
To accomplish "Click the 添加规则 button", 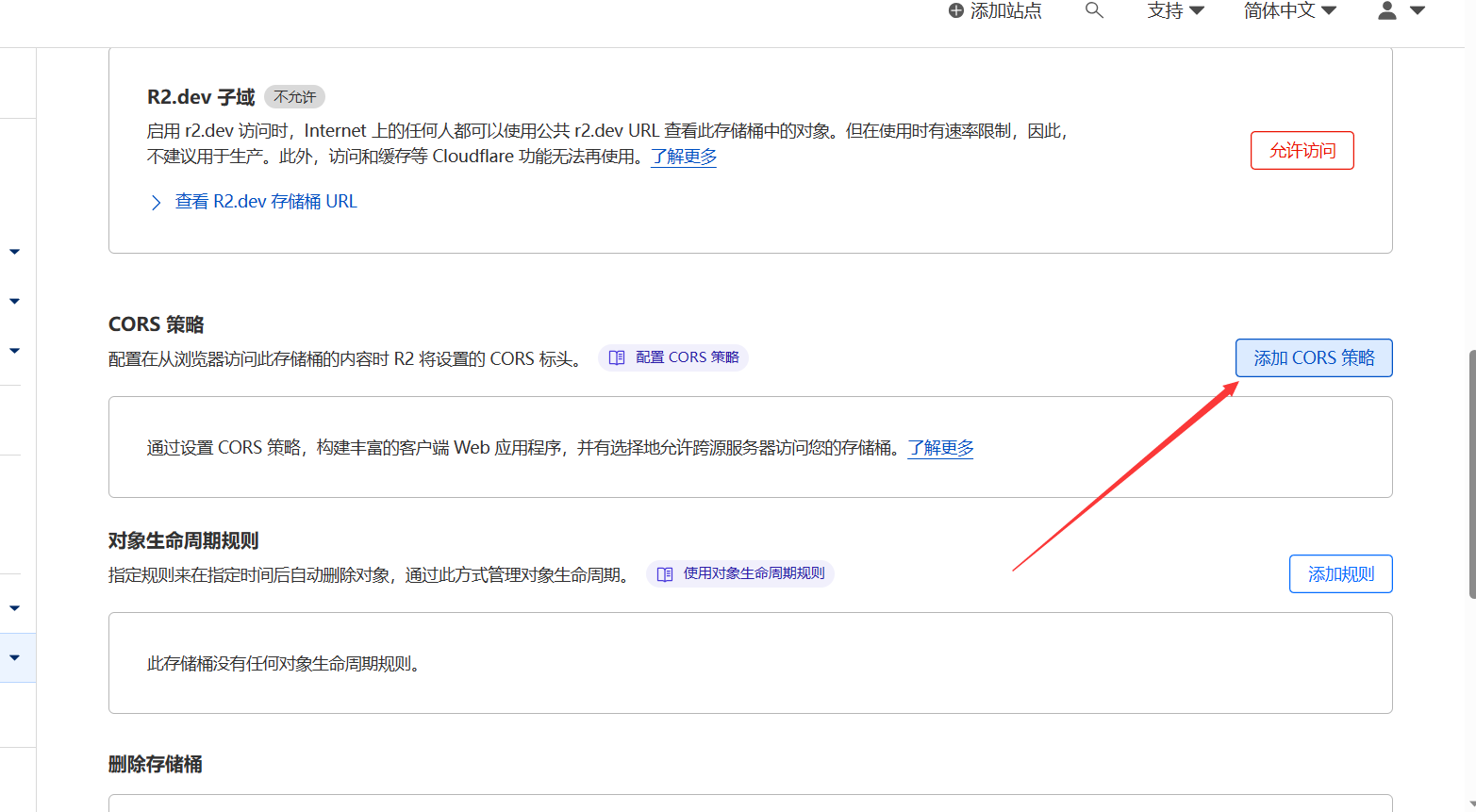I will click(x=1340, y=574).
